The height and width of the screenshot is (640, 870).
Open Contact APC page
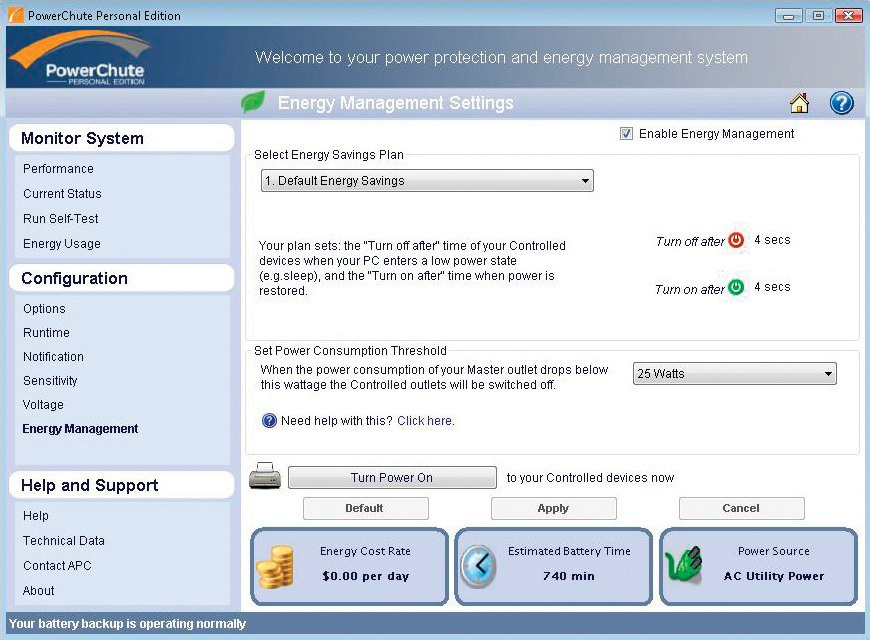[57, 566]
